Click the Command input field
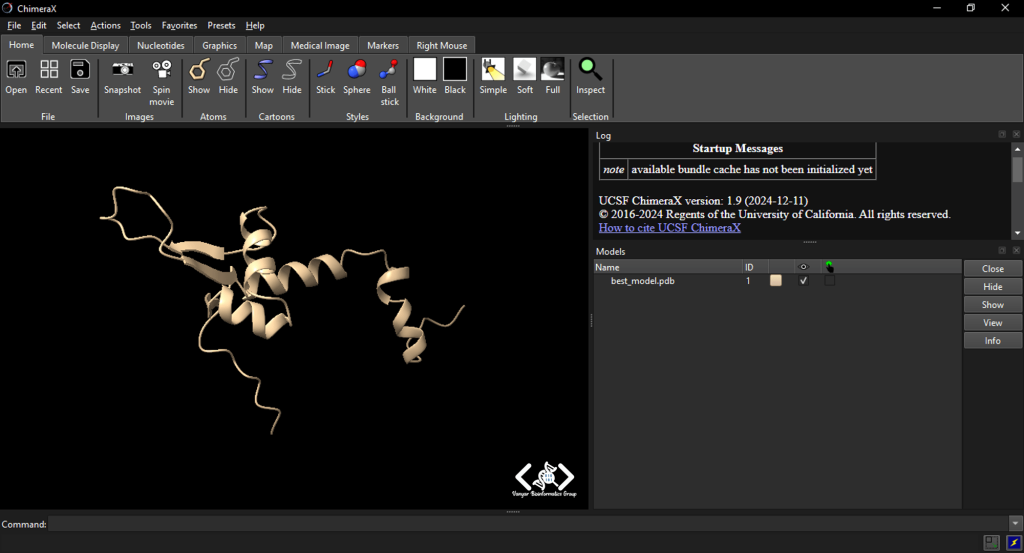Viewport: 1024px width, 553px height. tap(528, 524)
